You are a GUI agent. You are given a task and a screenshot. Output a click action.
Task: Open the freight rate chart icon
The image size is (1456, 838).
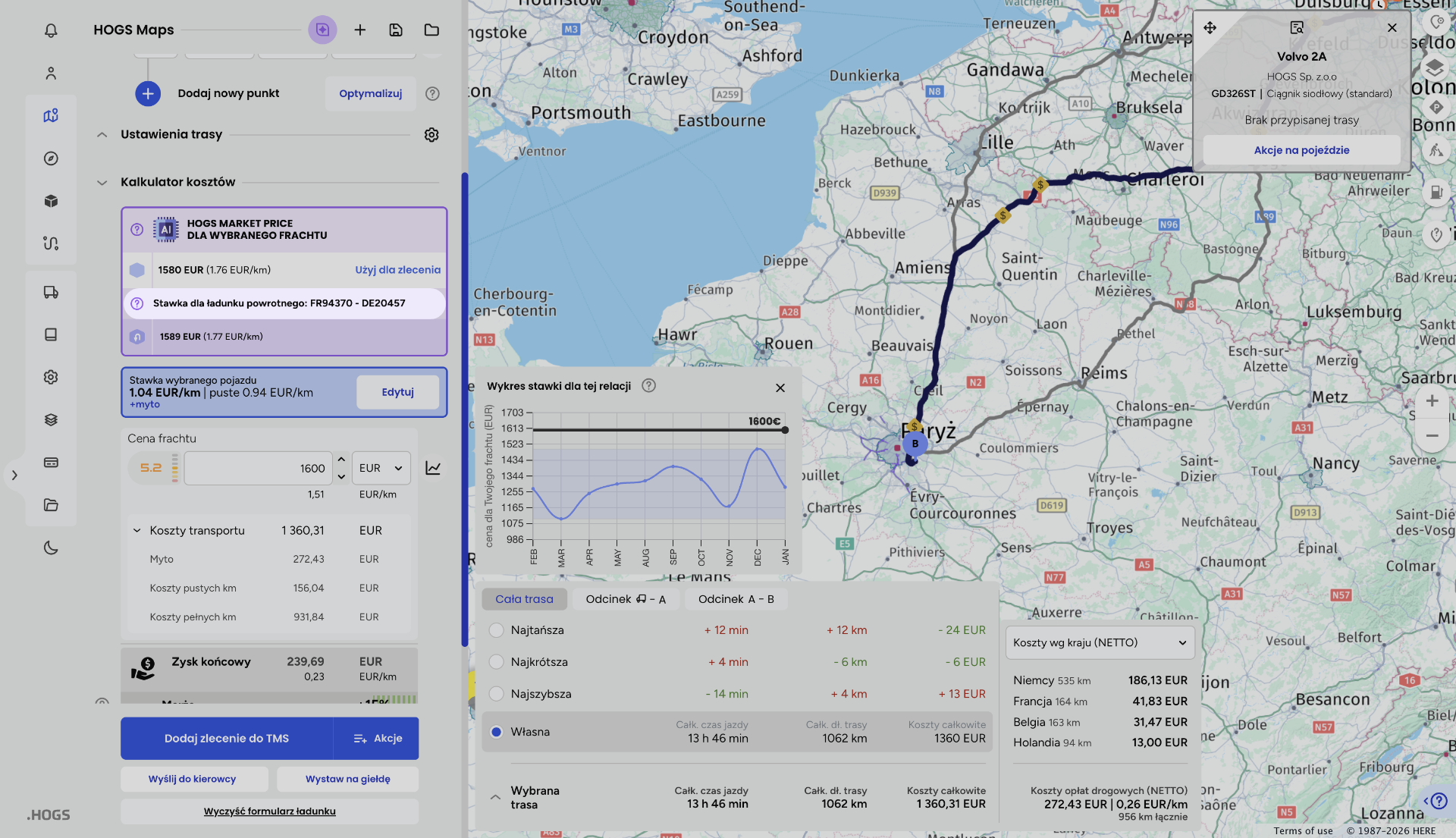coord(433,469)
